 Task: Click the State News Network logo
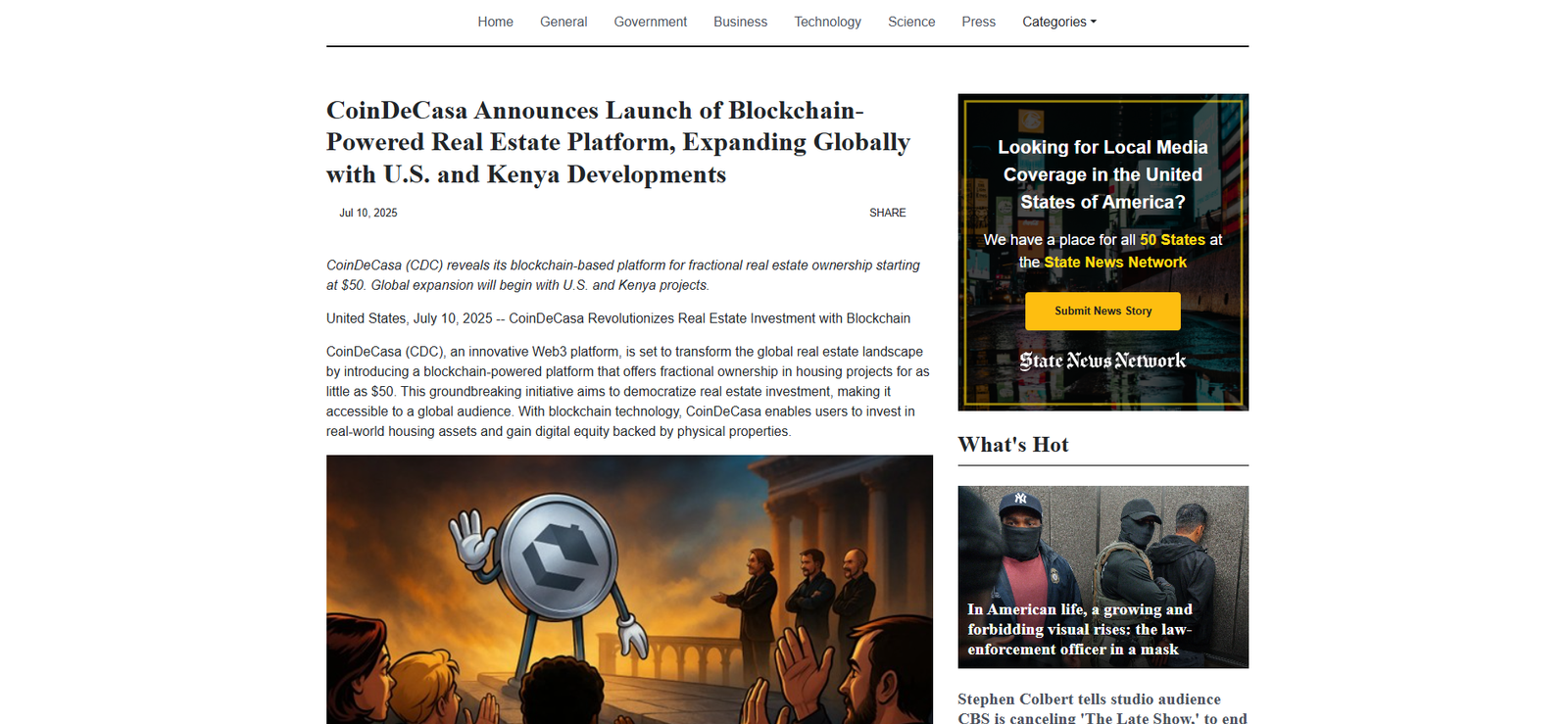1102,361
